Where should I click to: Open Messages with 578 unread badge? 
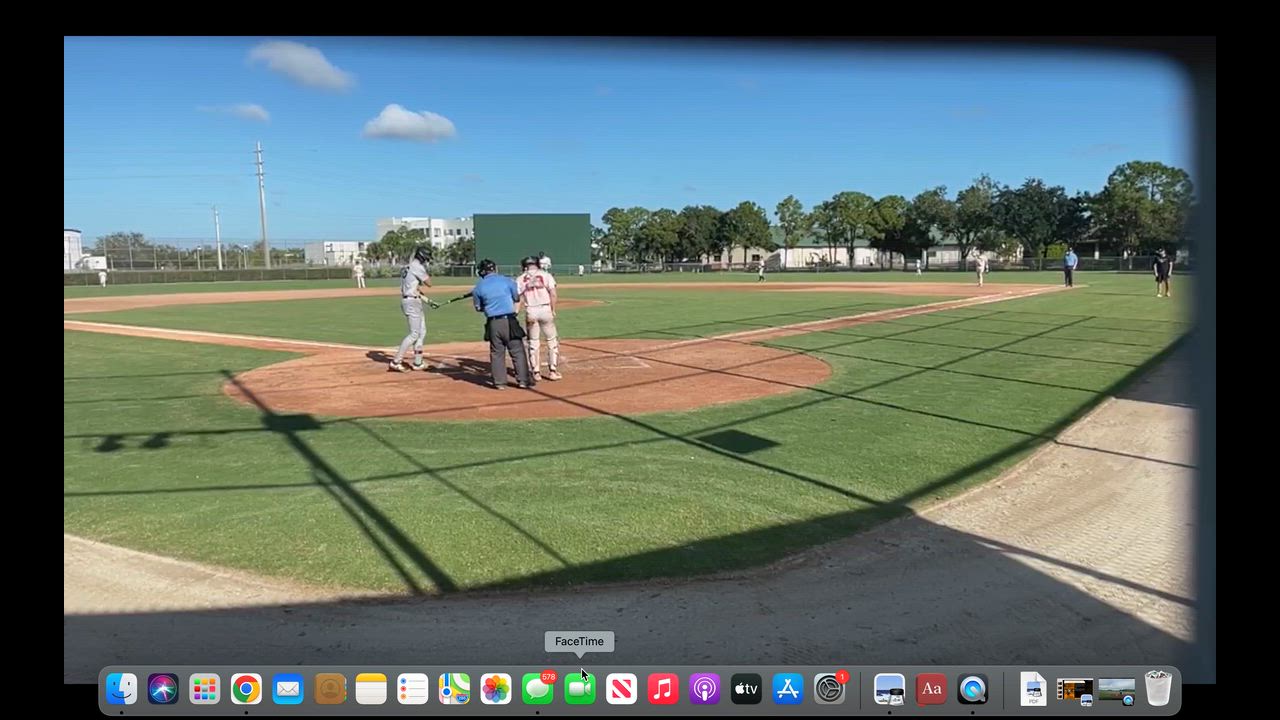pos(538,689)
